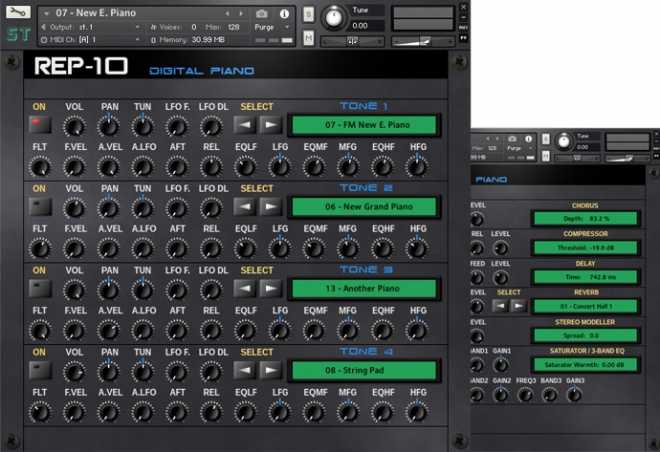Click the header volume slider

423,41
